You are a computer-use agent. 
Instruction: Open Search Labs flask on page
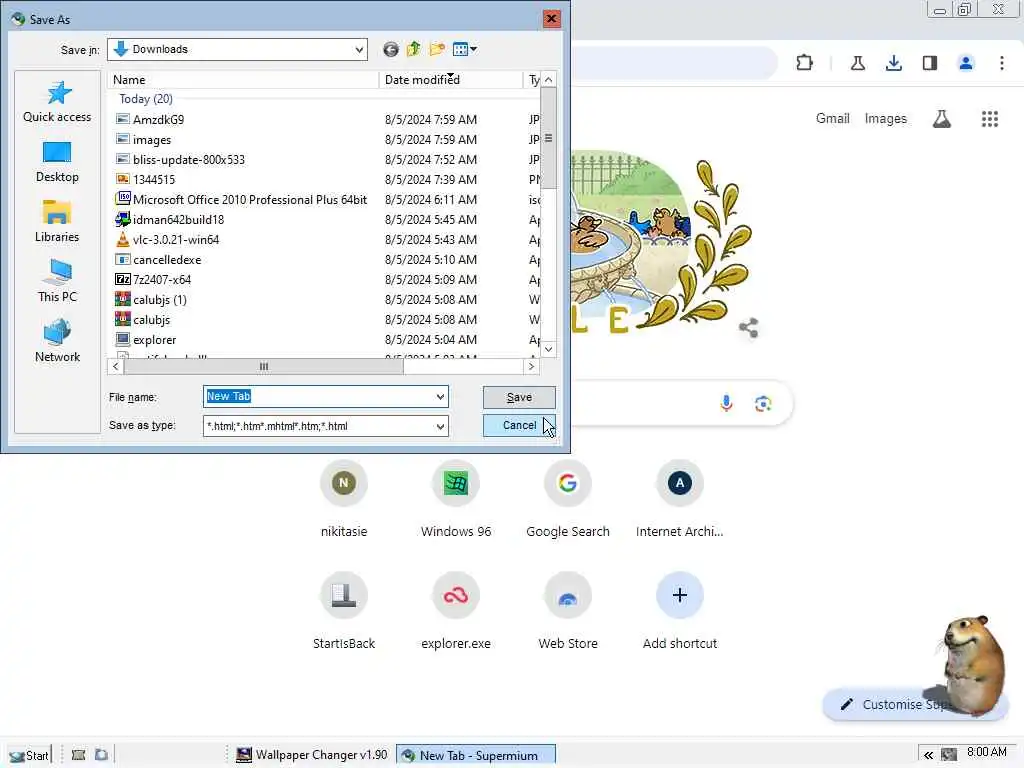click(942, 119)
